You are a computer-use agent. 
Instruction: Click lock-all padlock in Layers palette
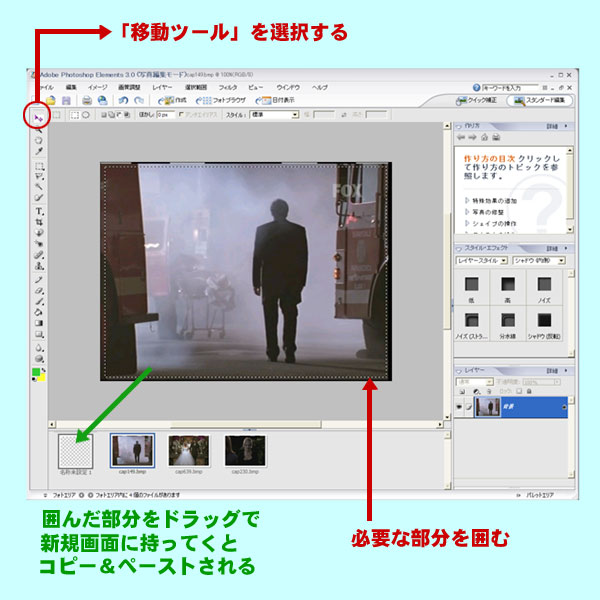click(529, 391)
